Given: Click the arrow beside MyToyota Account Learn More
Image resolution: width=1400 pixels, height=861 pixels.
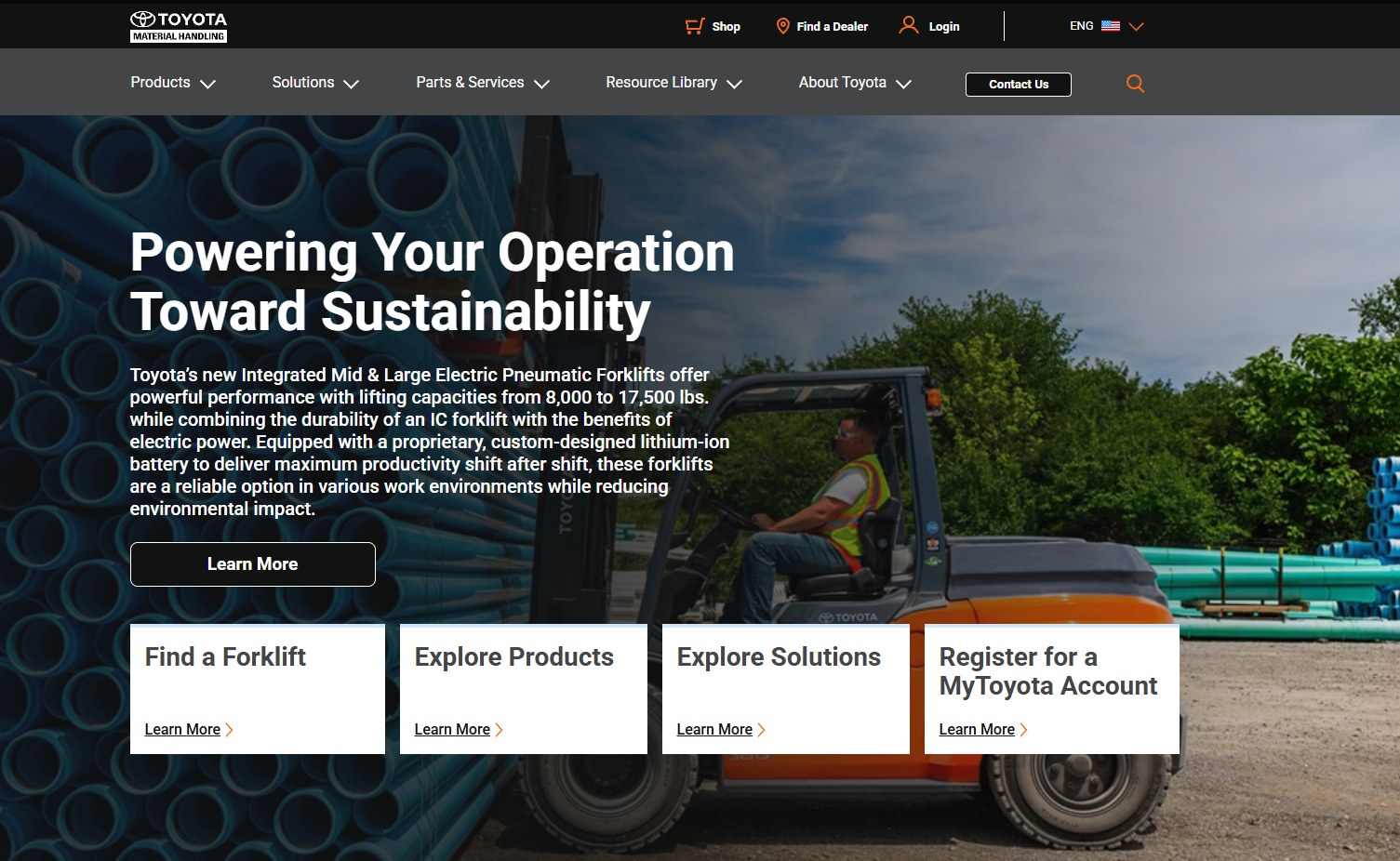Looking at the screenshot, I should pos(1024,730).
